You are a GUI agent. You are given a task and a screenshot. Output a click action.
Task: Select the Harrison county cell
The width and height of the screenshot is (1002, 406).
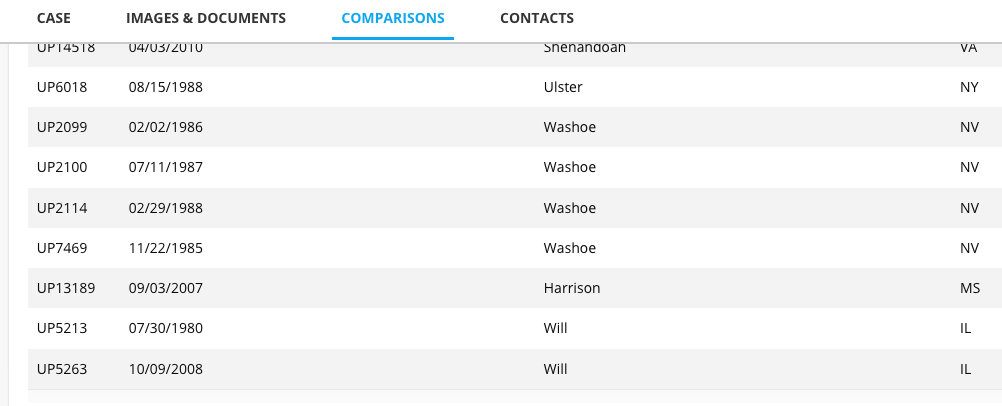[572, 288]
